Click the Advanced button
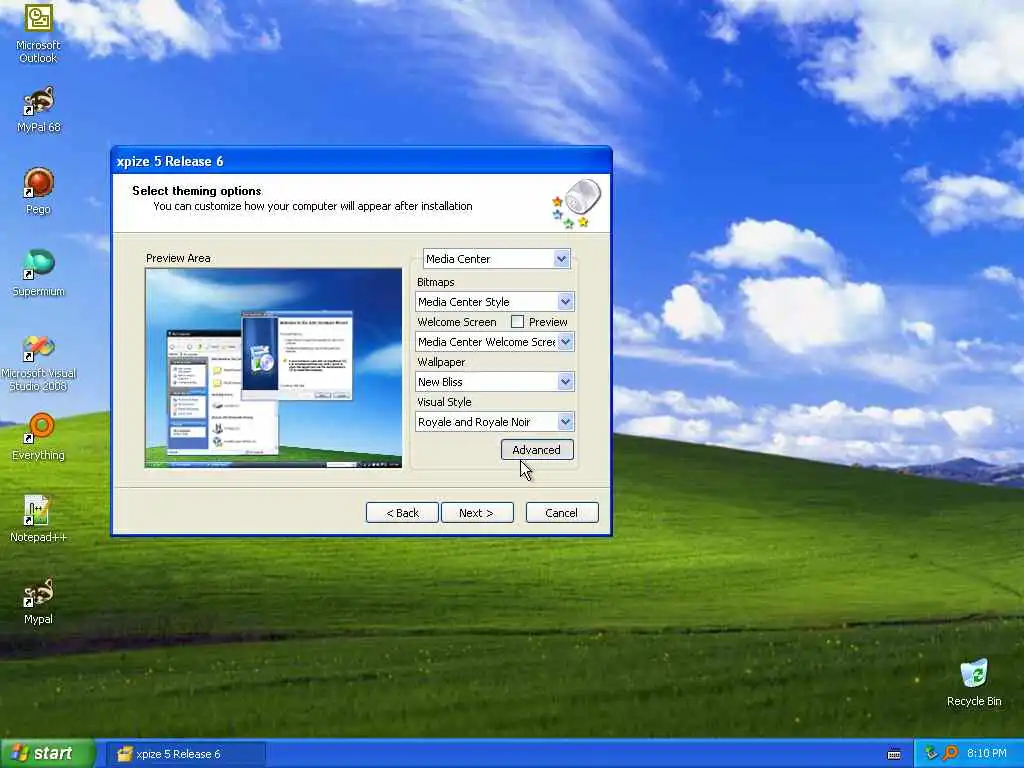This screenshot has width=1024, height=768. [537, 449]
